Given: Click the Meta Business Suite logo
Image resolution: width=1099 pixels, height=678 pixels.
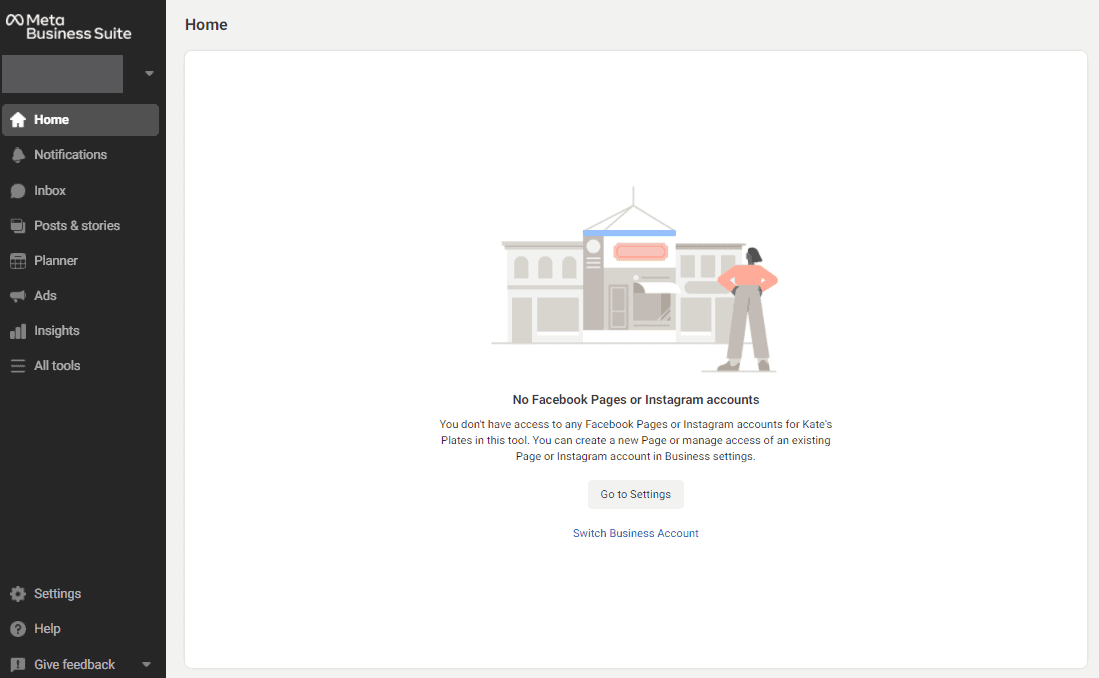Looking at the screenshot, I should pos(68,26).
